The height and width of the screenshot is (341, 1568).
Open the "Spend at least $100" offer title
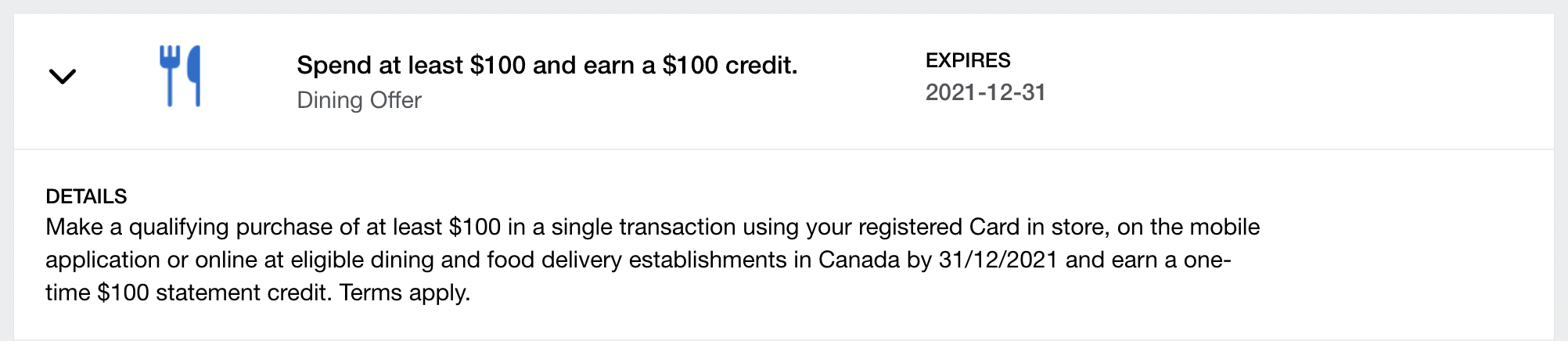[546, 65]
